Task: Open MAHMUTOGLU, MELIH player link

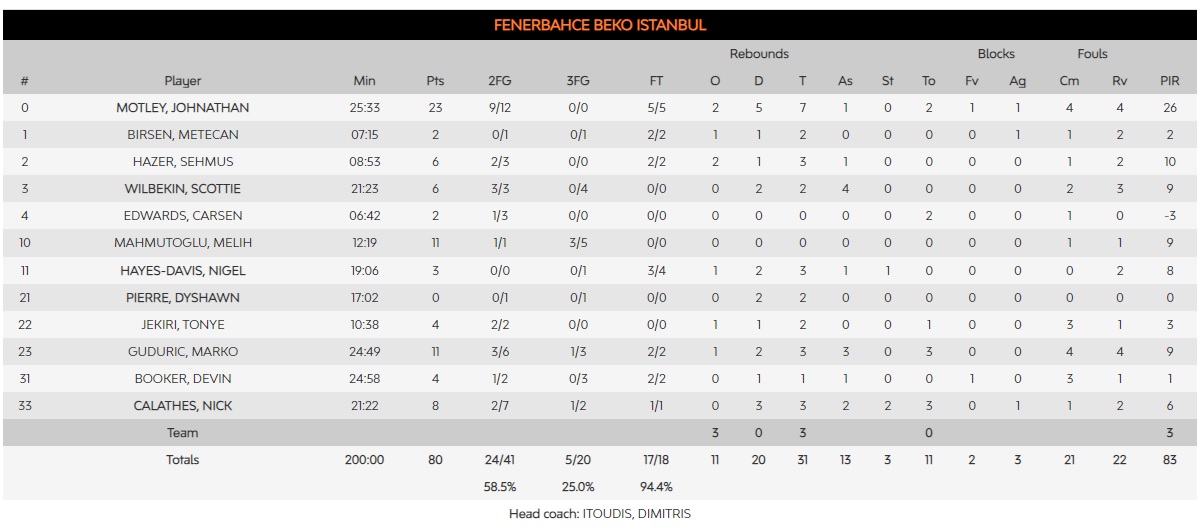Action: click(x=183, y=243)
